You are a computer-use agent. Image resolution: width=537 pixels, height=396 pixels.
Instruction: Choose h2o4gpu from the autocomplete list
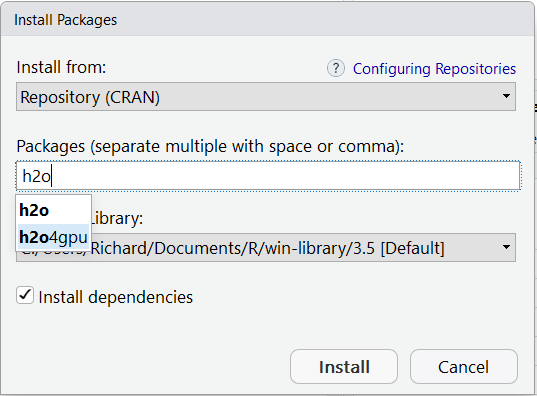point(53,237)
